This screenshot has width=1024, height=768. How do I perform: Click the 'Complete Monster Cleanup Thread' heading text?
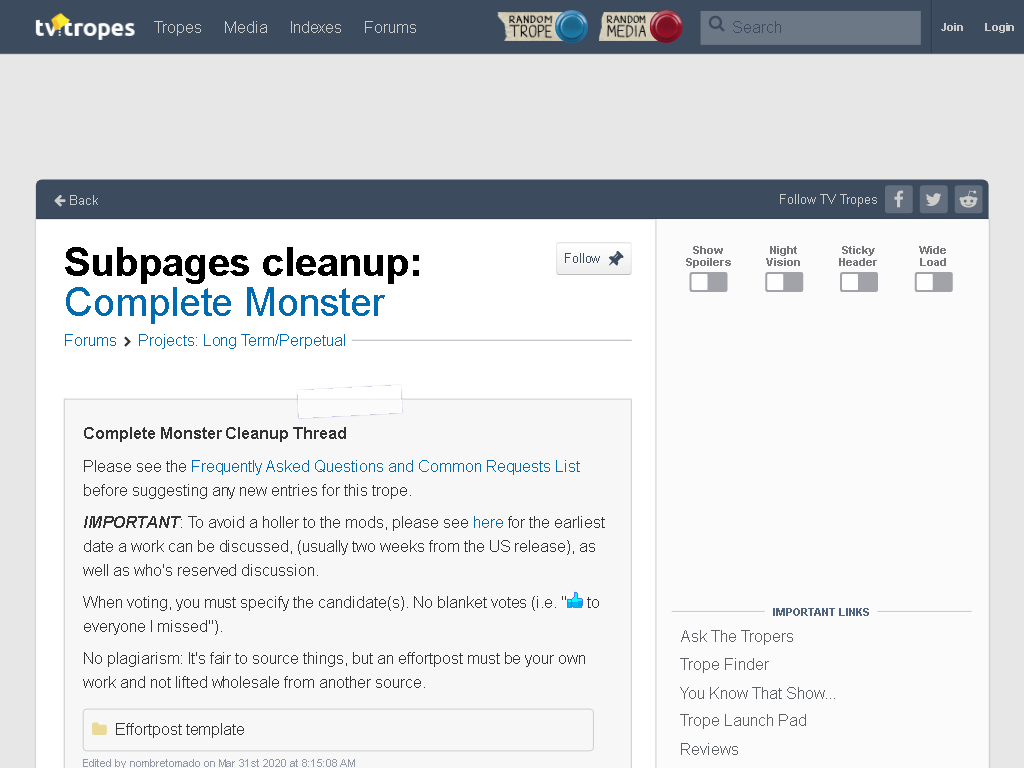pos(215,434)
